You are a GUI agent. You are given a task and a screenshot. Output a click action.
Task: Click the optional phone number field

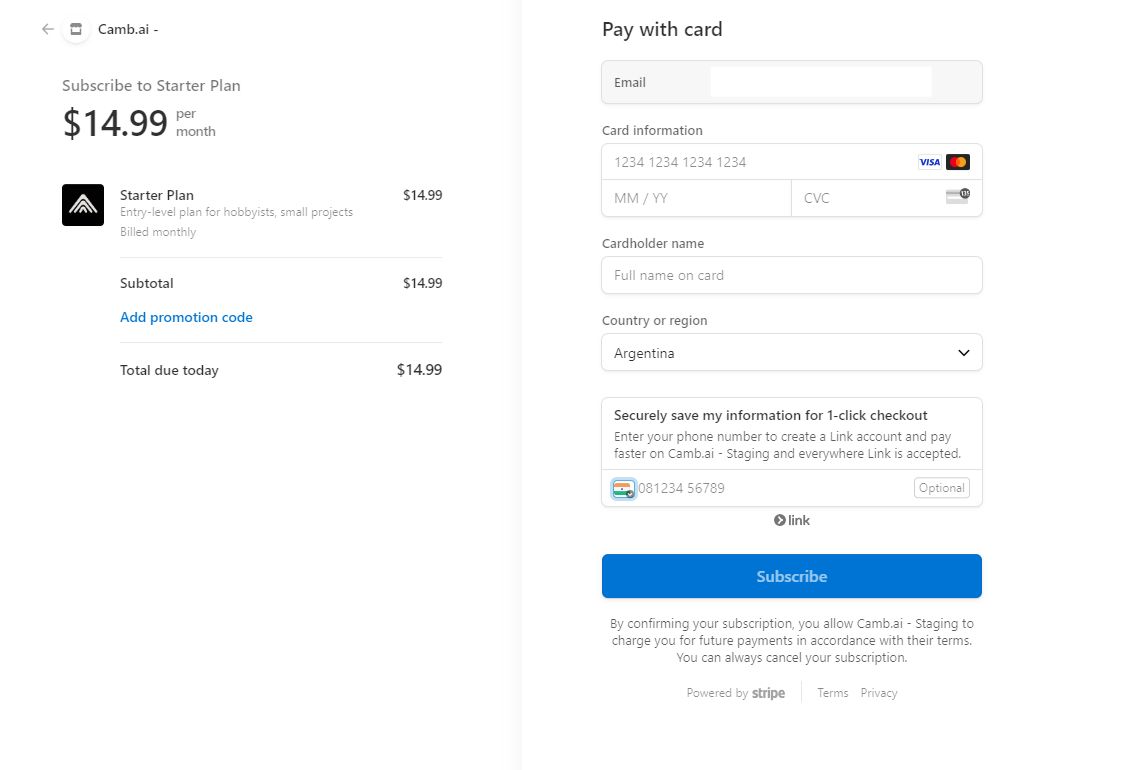coord(770,488)
